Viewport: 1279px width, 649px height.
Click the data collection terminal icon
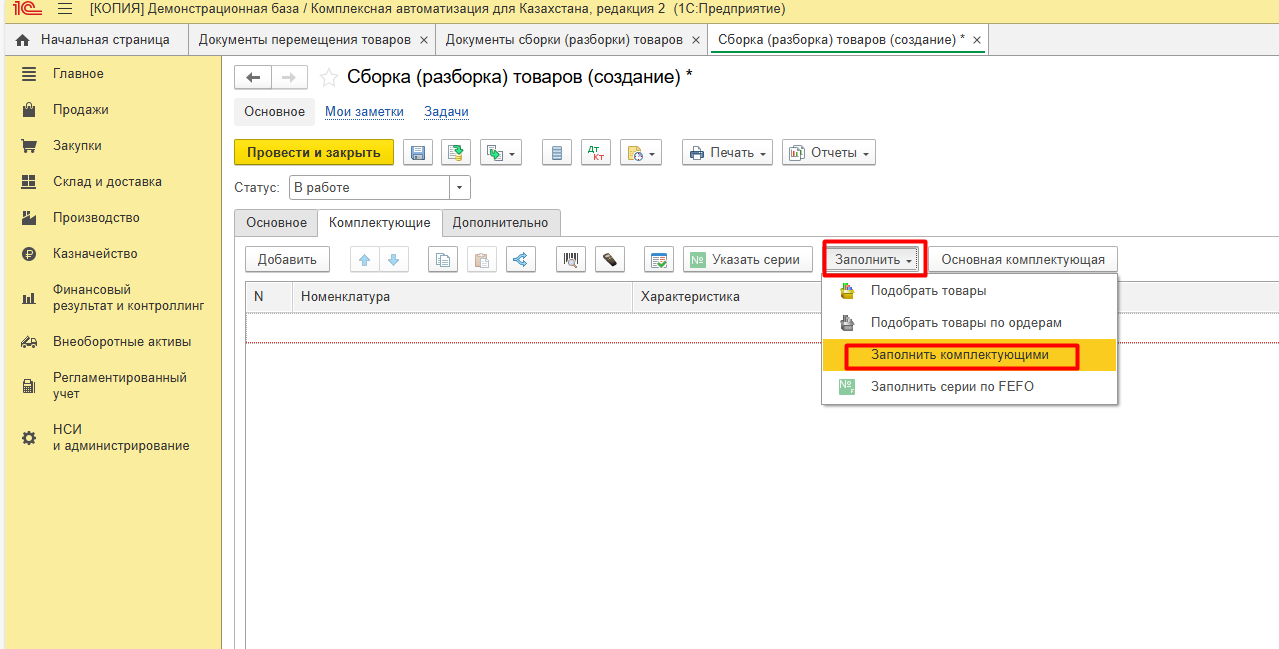(x=610, y=260)
